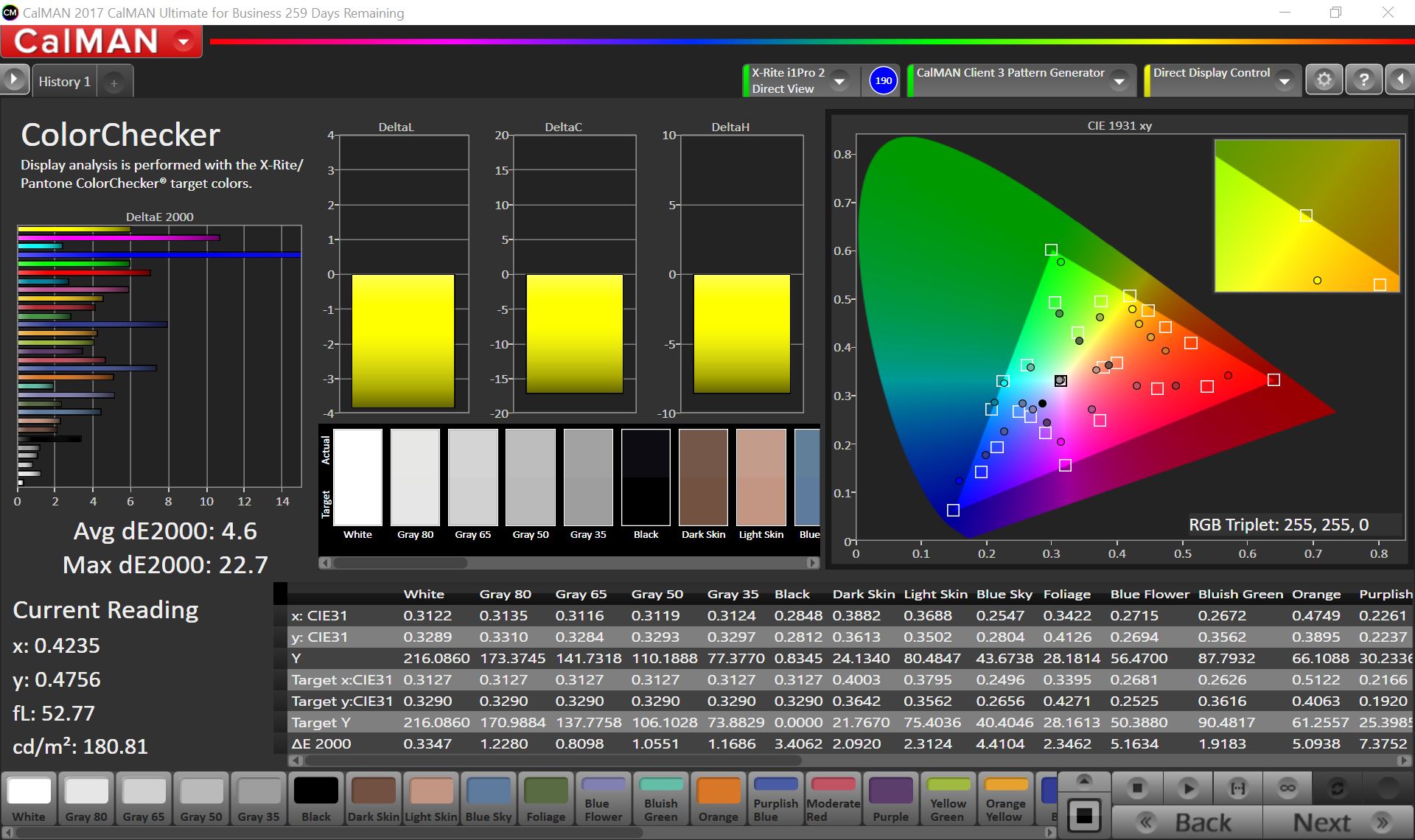Expand Direct Display Control dropdown

(x=1285, y=81)
